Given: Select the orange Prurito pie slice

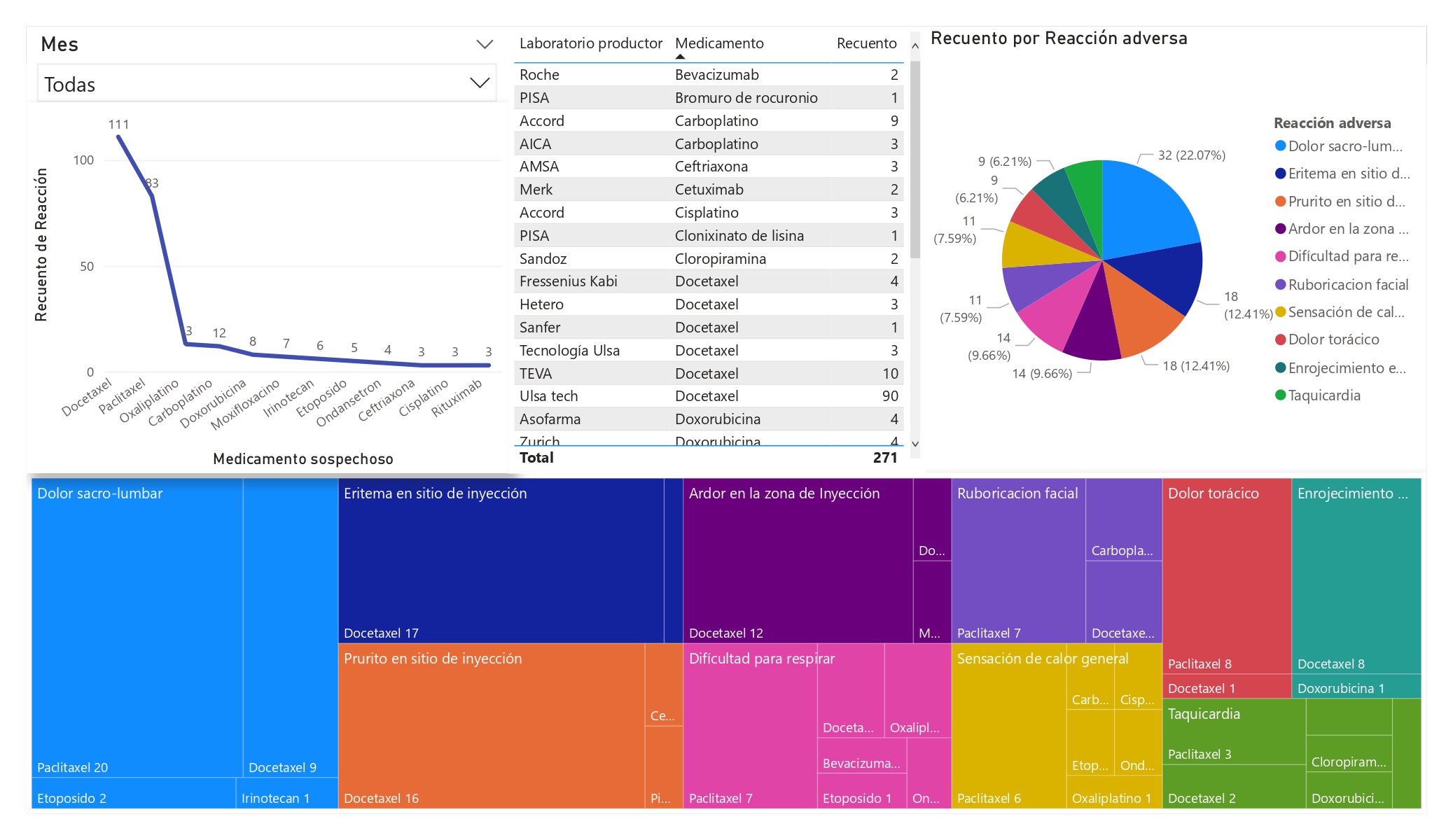Looking at the screenshot, I should coord(1138,311).
